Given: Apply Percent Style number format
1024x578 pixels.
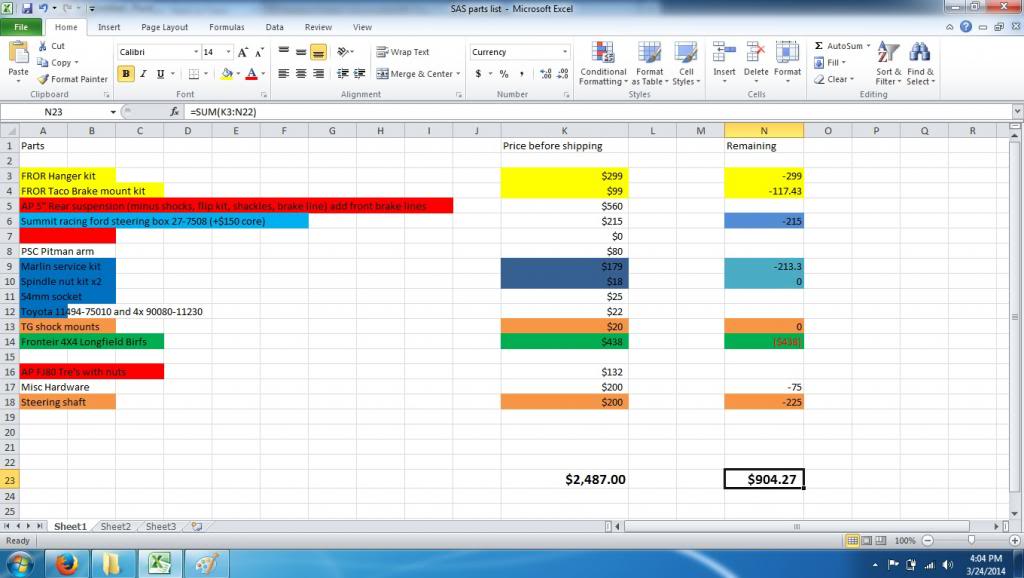Looking at the screenshot, I should tap(504, 74).
